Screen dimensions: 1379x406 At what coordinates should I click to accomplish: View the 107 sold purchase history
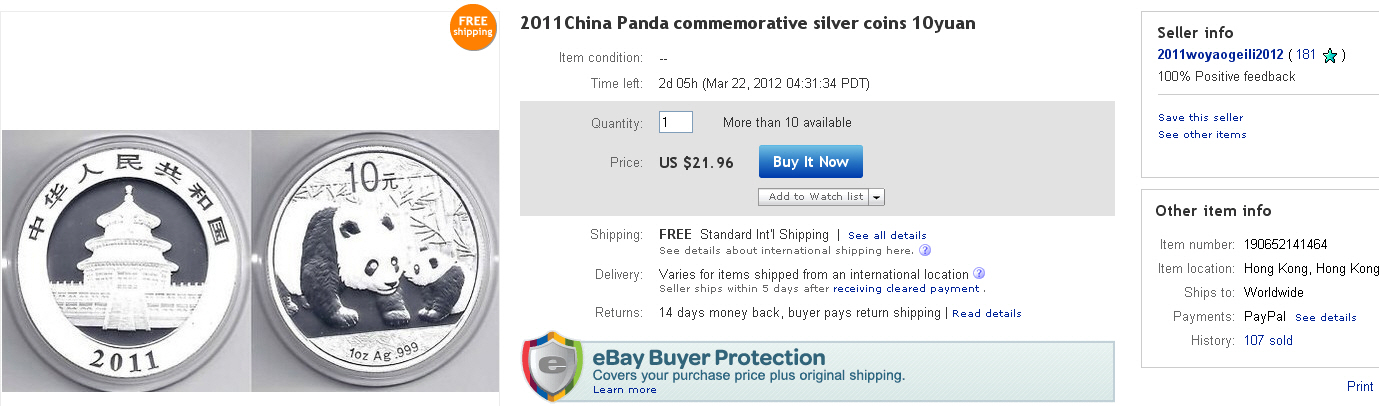coord(1268,341)
